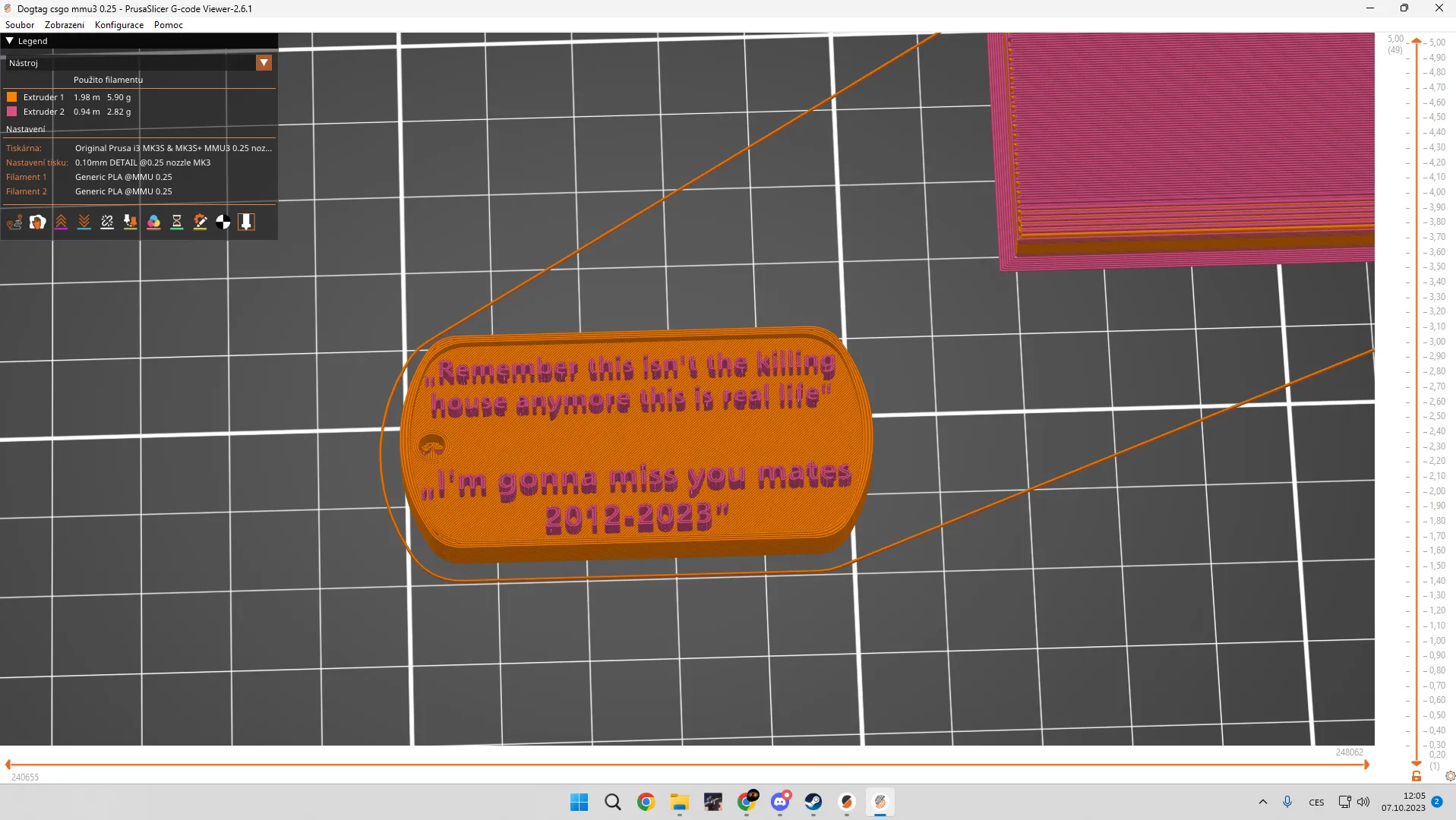Click the tool marker nozzle icon
The width and height of the screenshot is (1456, 820).
point(246,222)
